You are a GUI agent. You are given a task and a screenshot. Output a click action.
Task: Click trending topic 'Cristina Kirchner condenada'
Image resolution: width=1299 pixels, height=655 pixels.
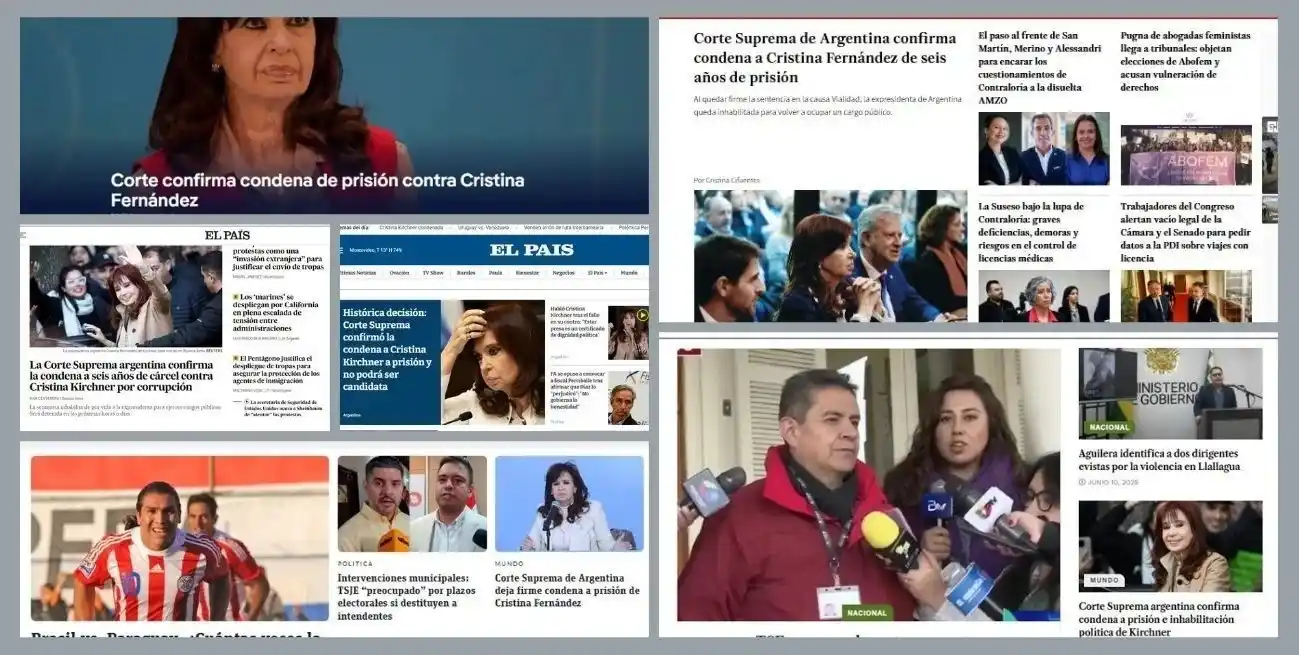(x=410, y=226)
